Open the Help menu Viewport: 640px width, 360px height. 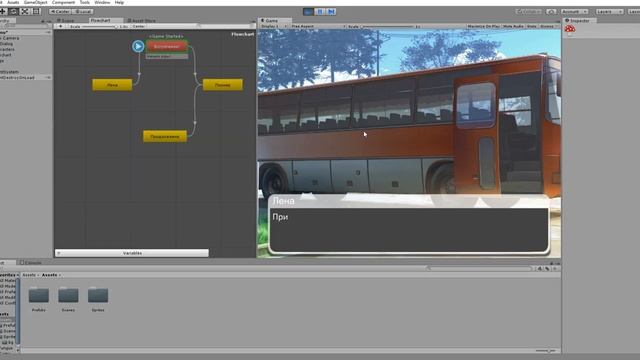pos(119,2)
